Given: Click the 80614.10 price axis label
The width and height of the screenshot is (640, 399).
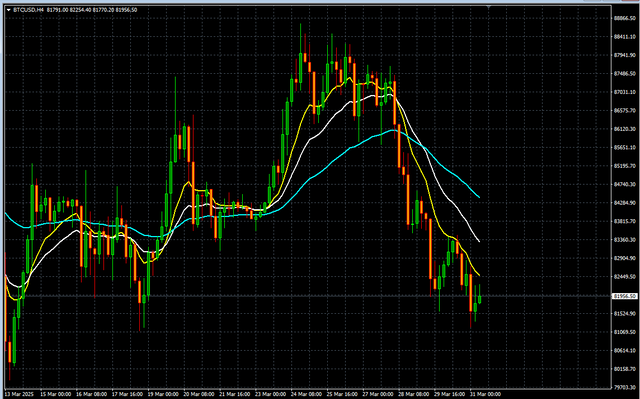Looking at the screenshot, I should pyautogui.click(x=625, y=350).
